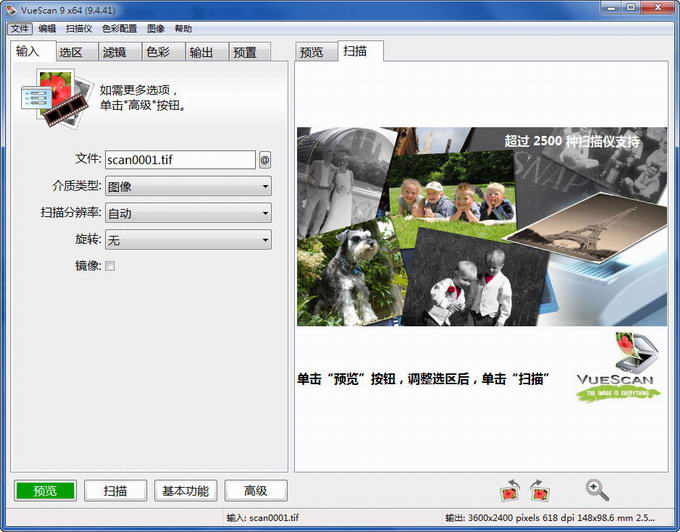Close the VueScan window

658,7
